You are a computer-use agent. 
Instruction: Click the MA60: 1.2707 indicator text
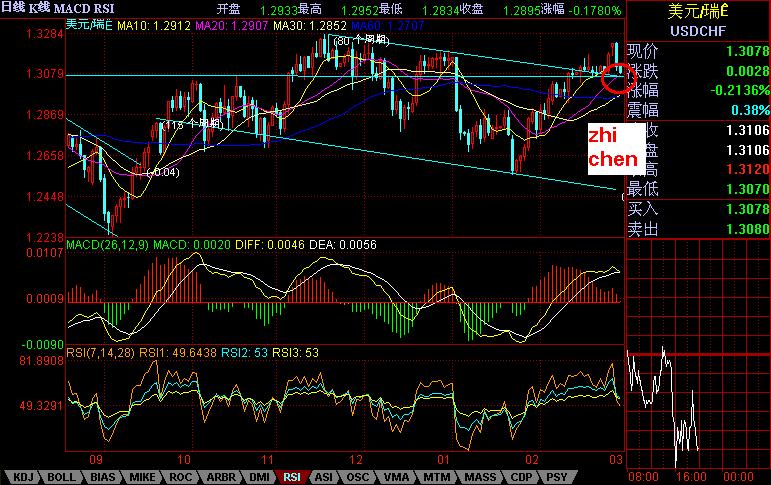tap(388, 25)
